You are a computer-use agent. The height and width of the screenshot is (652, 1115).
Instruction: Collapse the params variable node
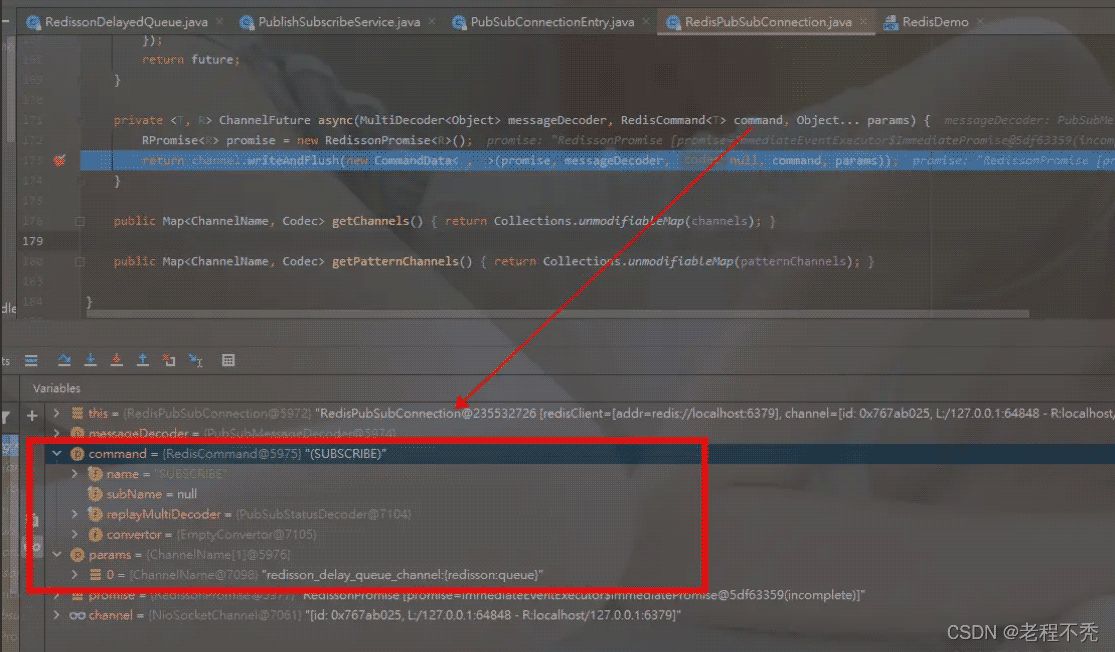(57, 554)
